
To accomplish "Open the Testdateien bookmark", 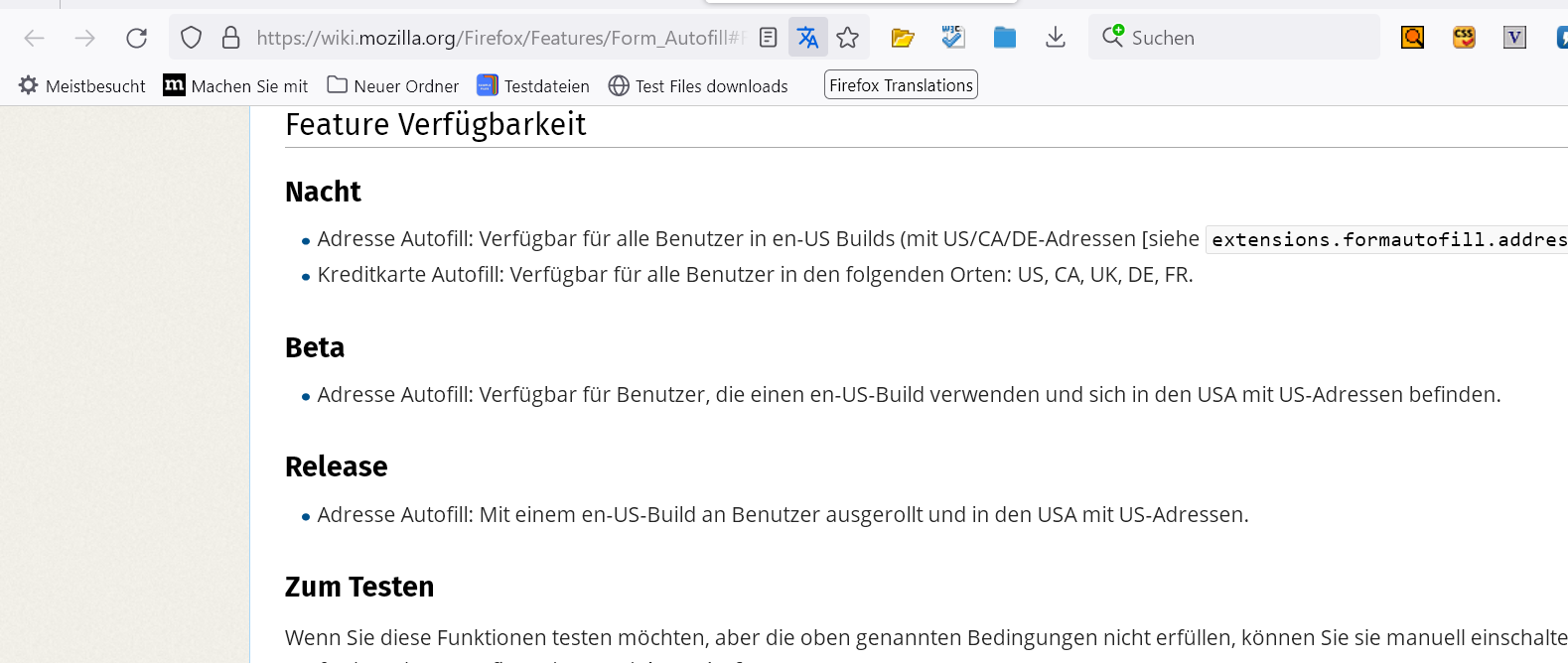I will [533, 86].
